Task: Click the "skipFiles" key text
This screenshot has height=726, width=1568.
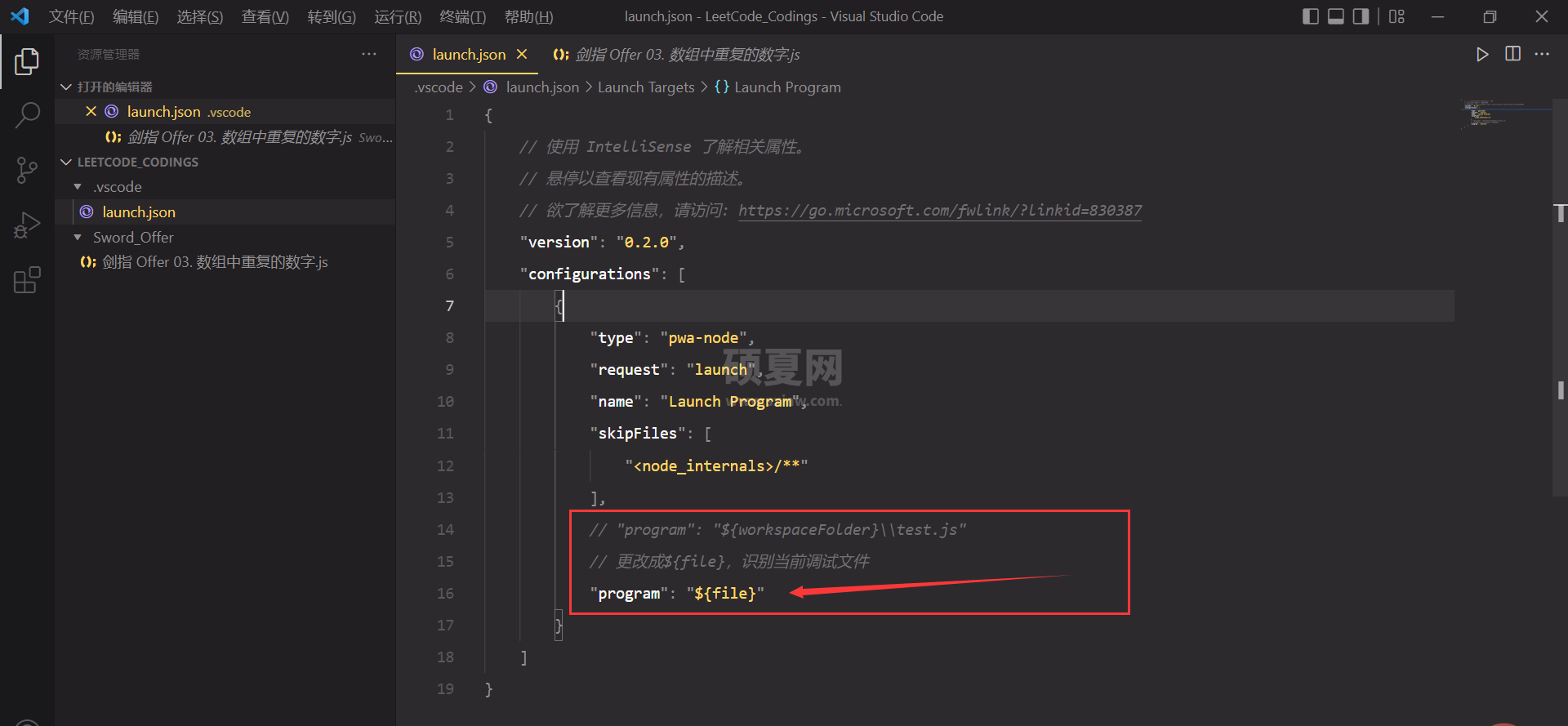Action: [x=638, y=434]
